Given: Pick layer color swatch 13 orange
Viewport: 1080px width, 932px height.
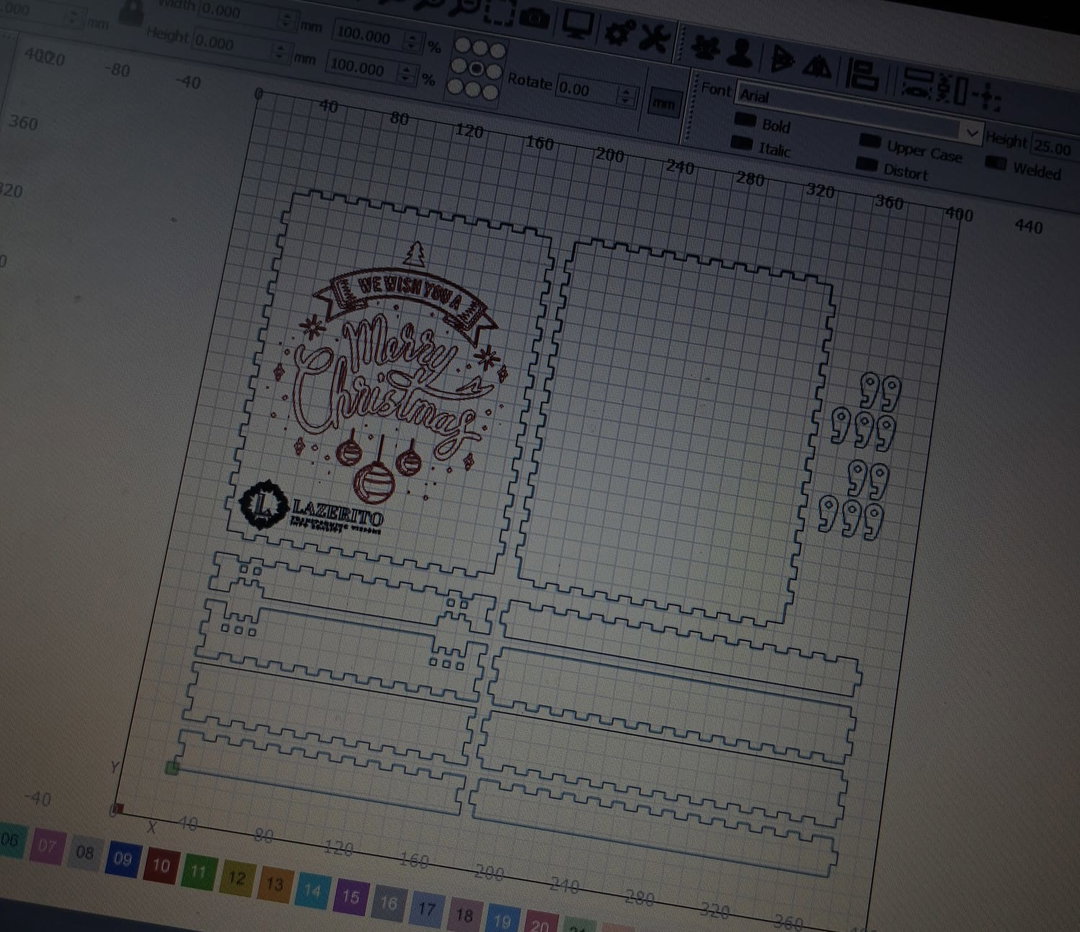Looking at the screenshot, I should coord(274,884).
